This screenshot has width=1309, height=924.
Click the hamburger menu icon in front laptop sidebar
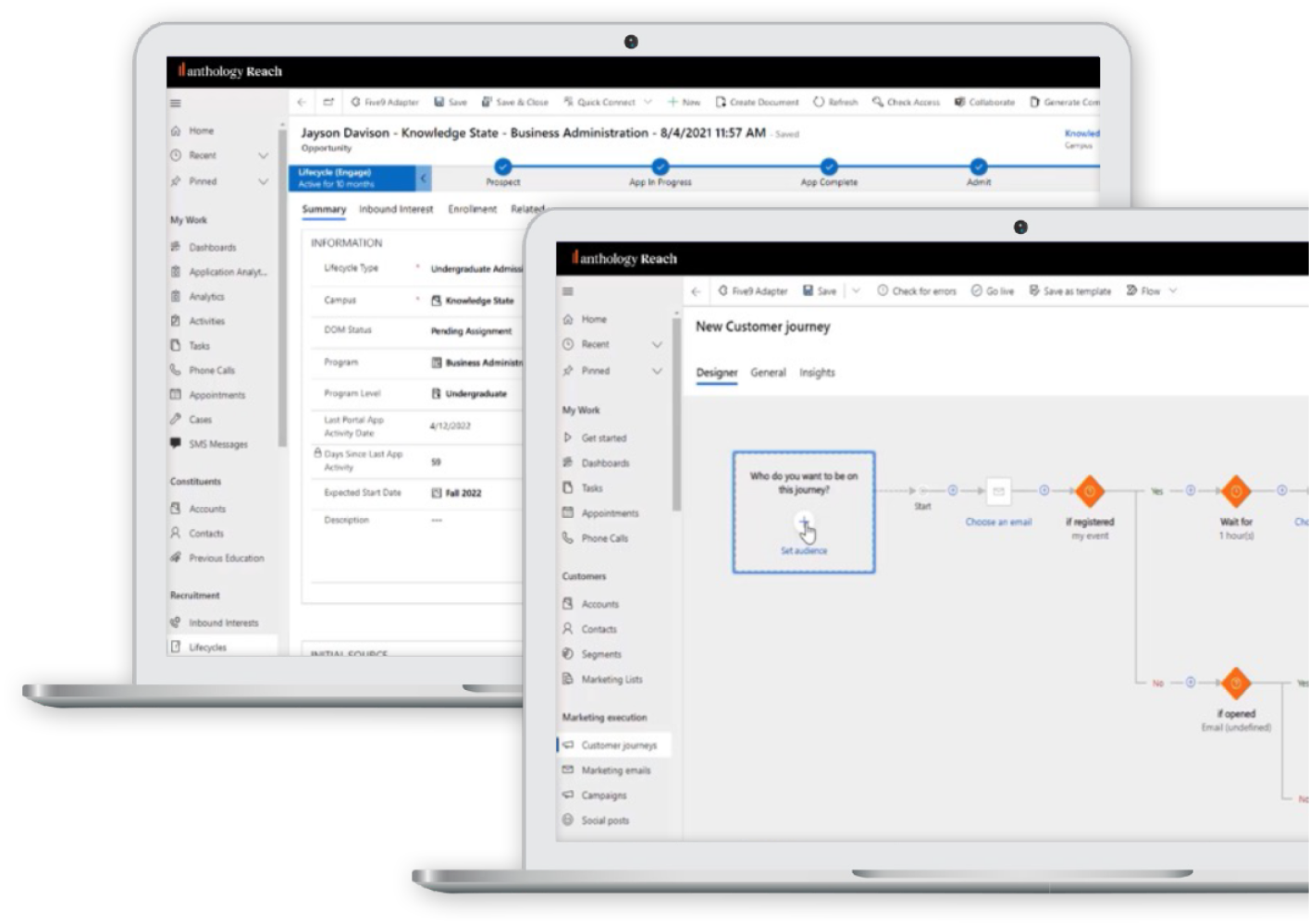click(x=568, y=291)
